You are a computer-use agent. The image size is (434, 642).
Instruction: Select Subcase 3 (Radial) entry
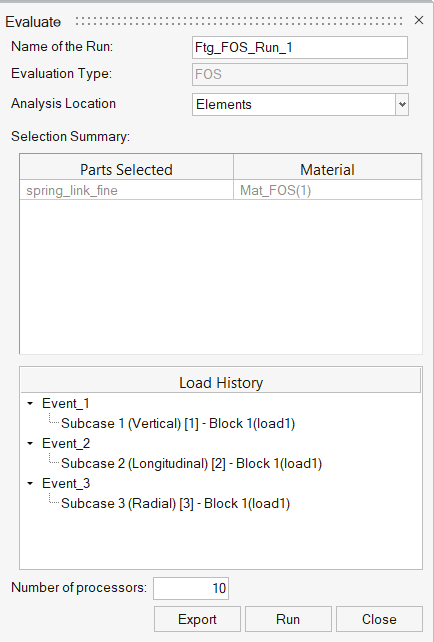tap(176, 504)
